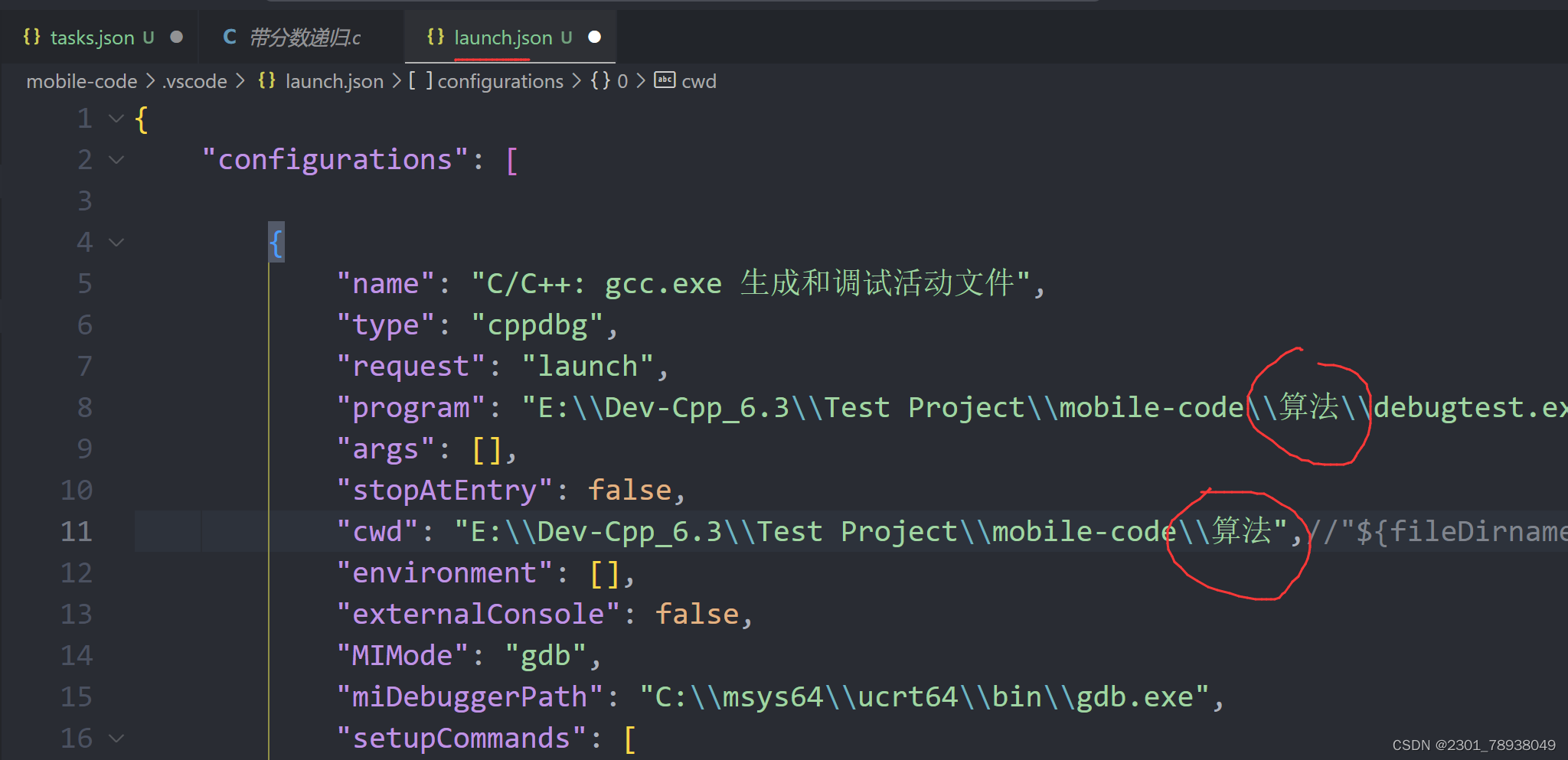Click the array bracket icon before configurations breadcrumb
This screenshot has width=1568, height=760.
point(420,80)
